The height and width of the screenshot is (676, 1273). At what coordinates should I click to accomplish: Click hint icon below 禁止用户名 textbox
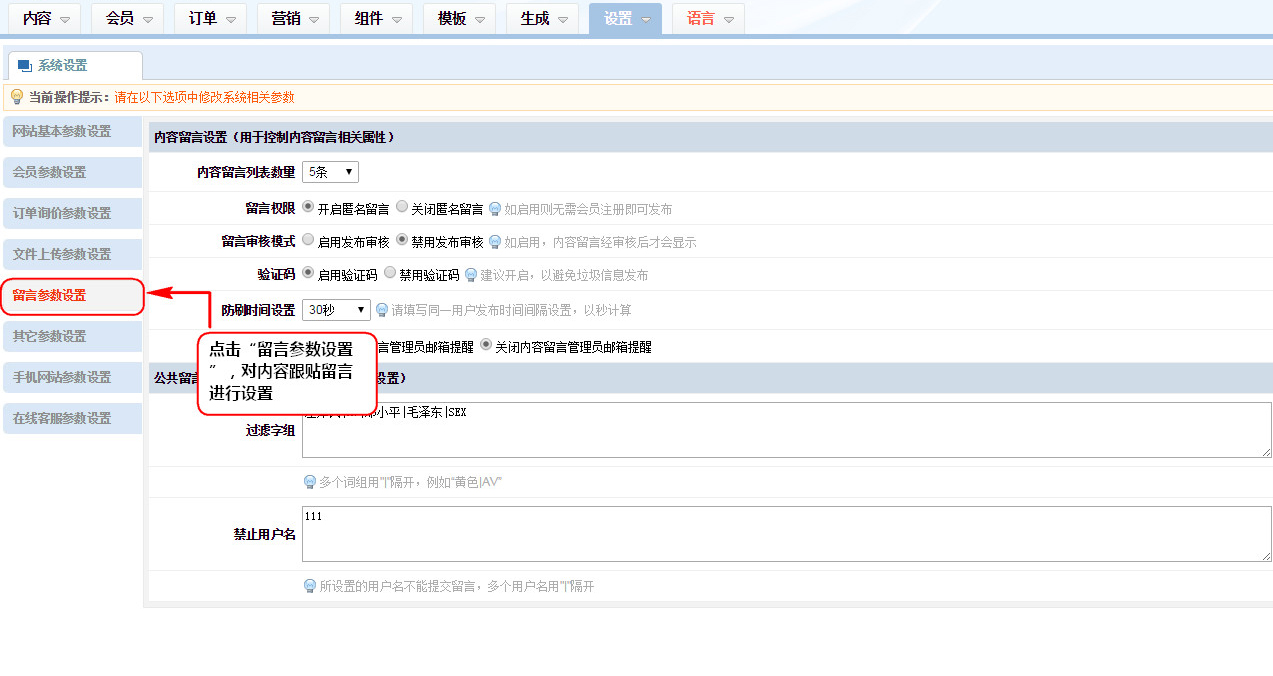310,586
